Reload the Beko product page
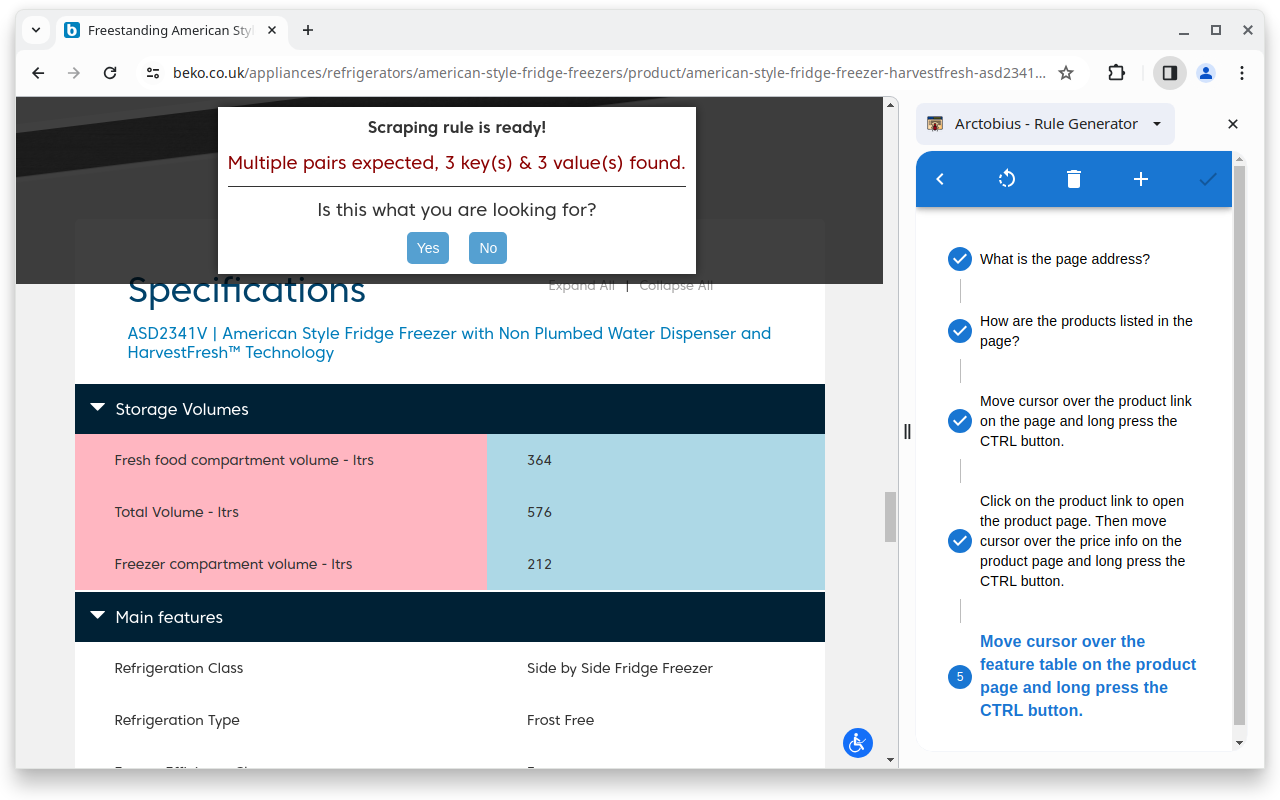The image size is (1280, 800). (110, 72)
